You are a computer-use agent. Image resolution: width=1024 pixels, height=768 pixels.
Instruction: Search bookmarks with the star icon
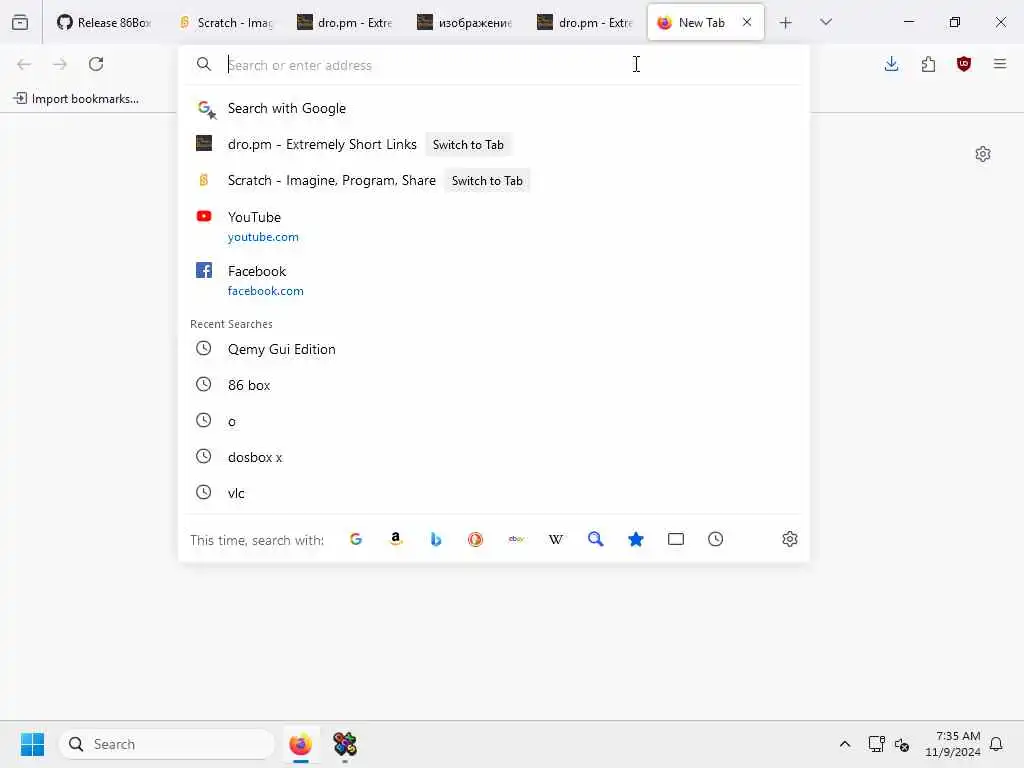click(x=635, y=539)
